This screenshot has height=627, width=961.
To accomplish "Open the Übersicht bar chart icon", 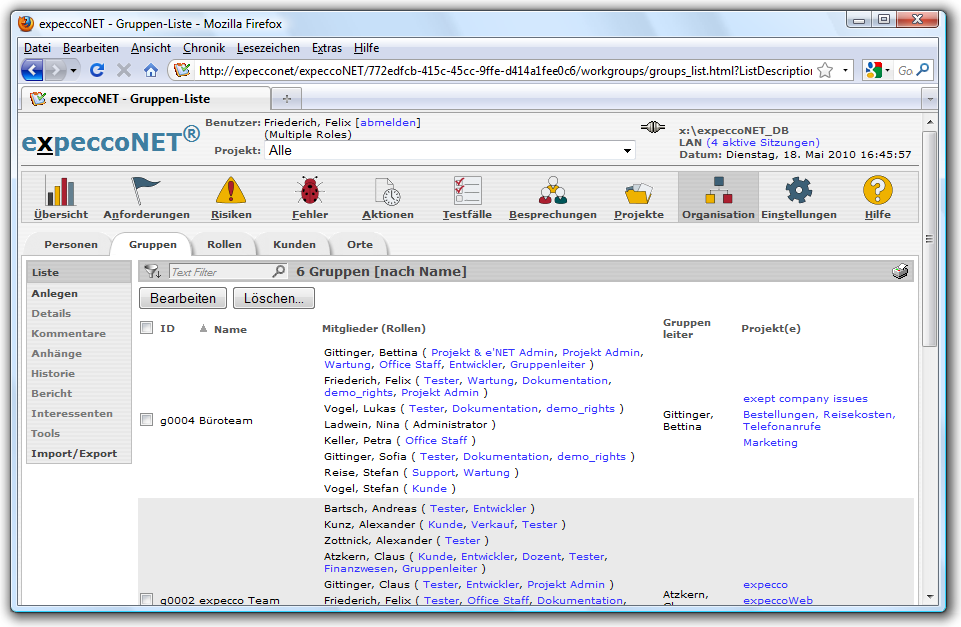I will pos(61,191).
